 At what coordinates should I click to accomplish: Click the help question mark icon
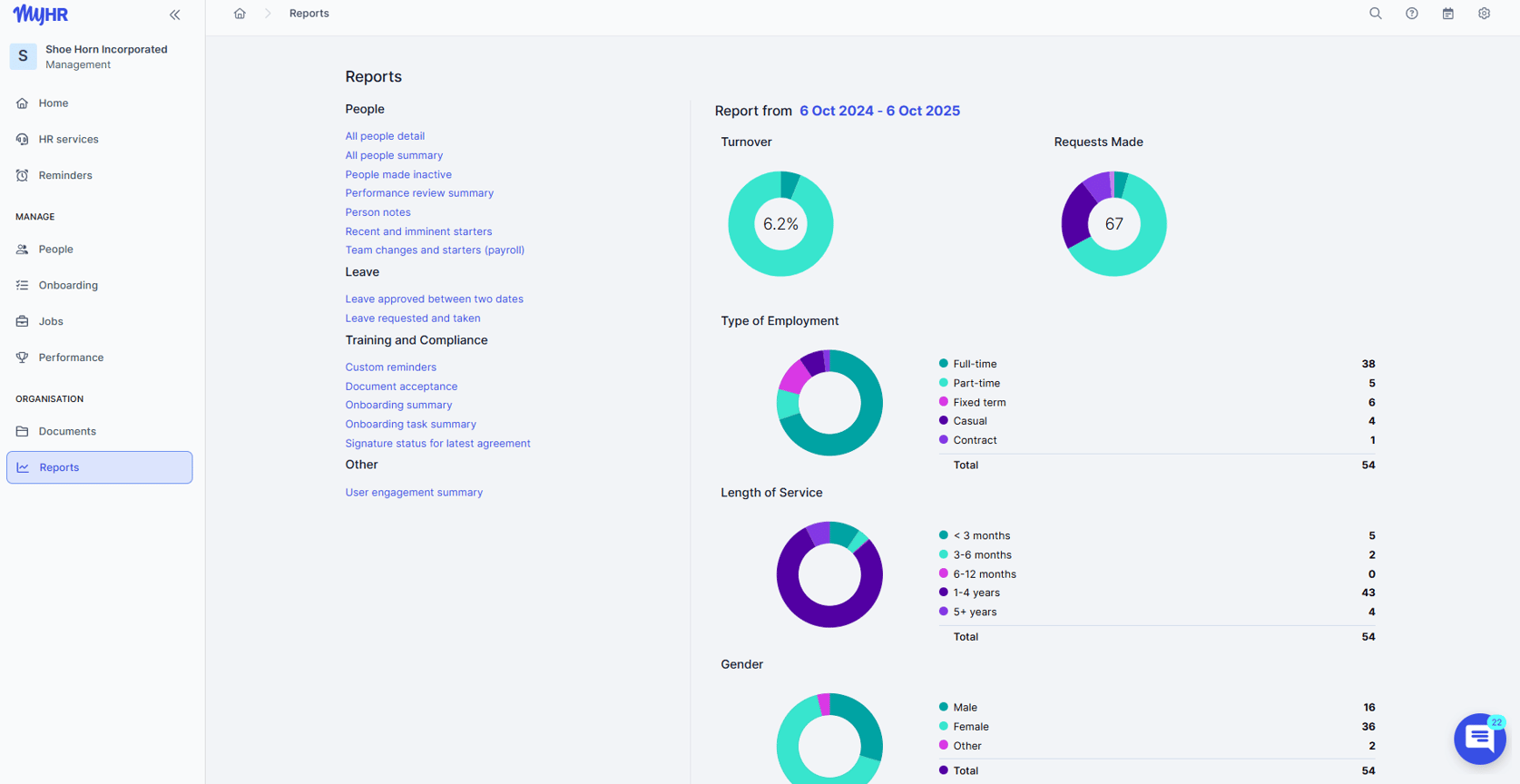click(x=1412, y=14)
